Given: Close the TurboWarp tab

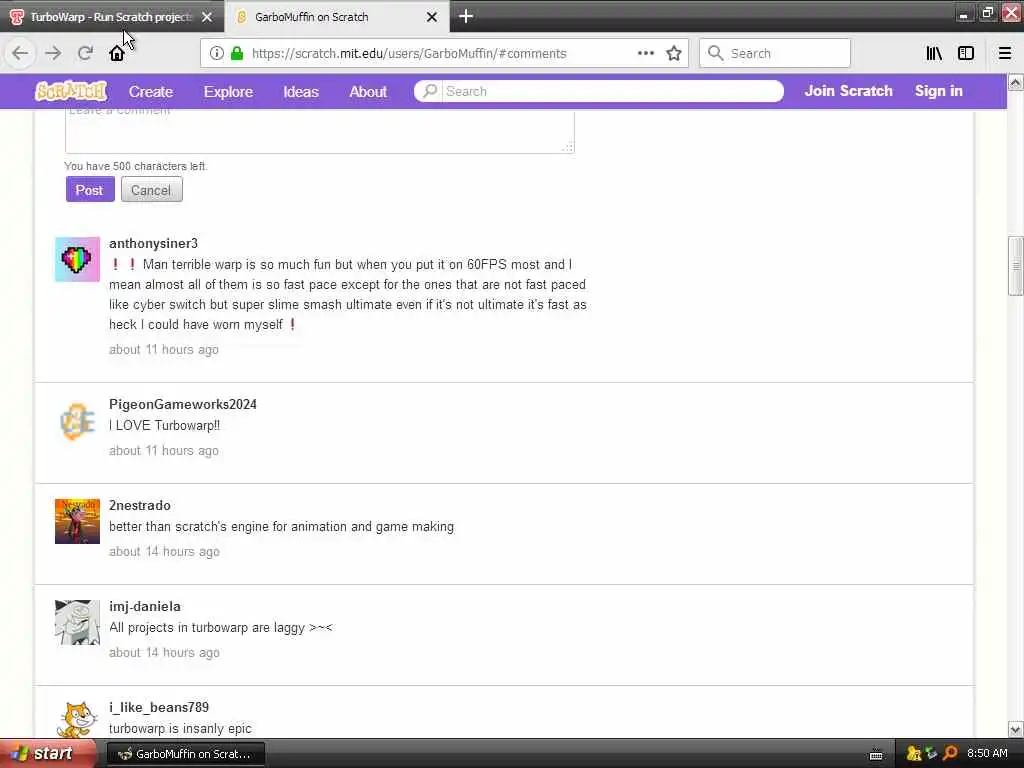Looking at the screenshot, I should coord(207,17).
